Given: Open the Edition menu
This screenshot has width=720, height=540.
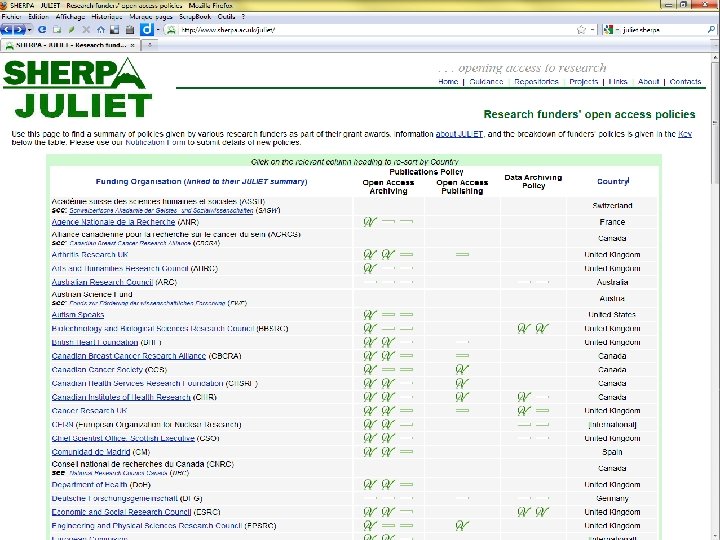Looking at the screenshot, I should [39, 17].
